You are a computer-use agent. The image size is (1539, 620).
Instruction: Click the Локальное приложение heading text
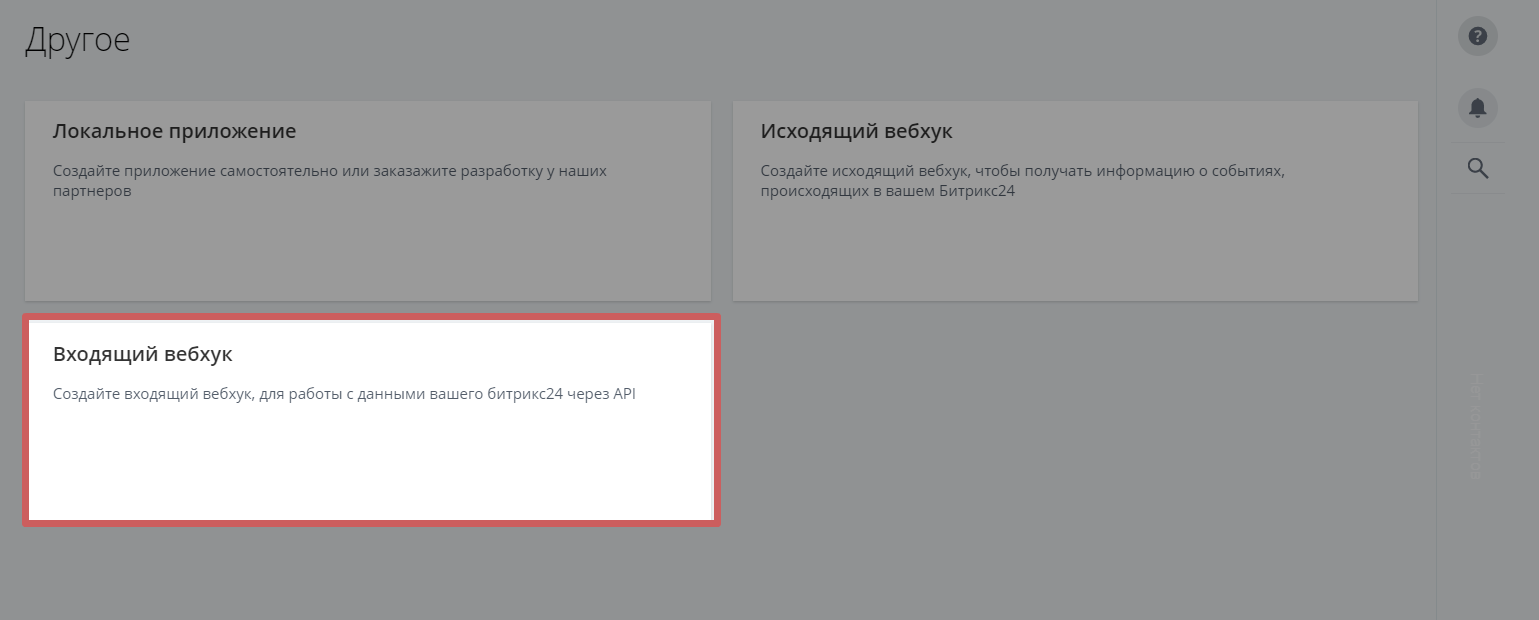click(174, 131)
